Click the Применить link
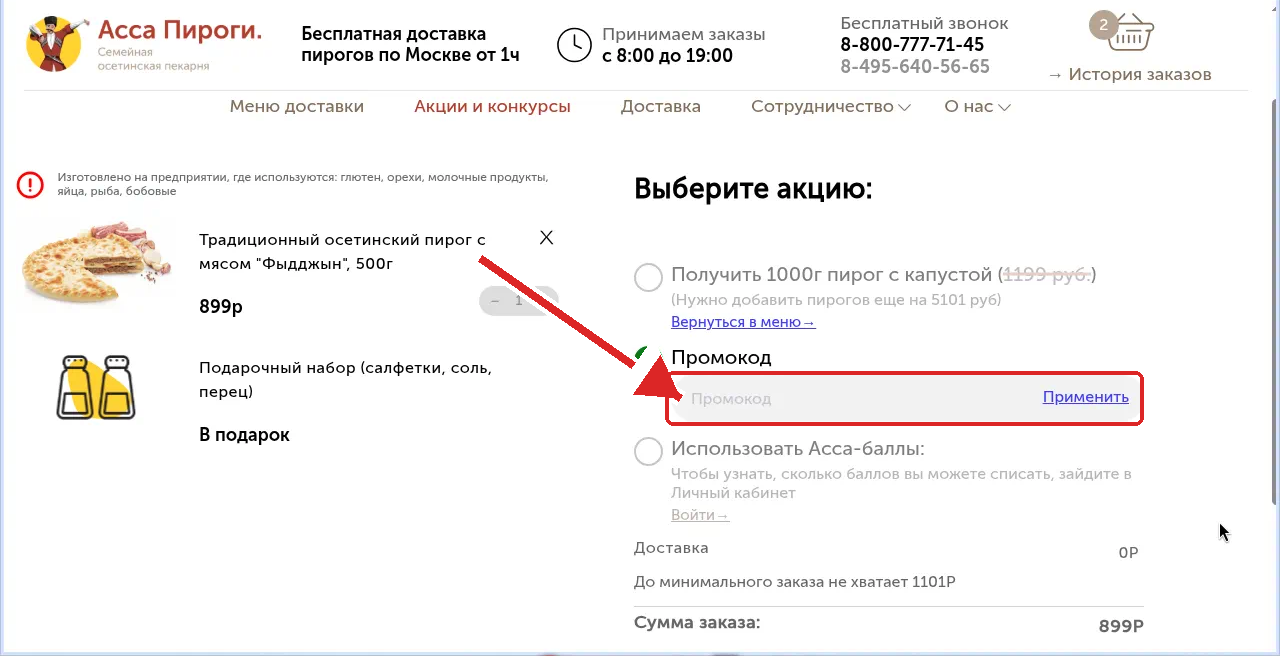 pos(1085,397)
